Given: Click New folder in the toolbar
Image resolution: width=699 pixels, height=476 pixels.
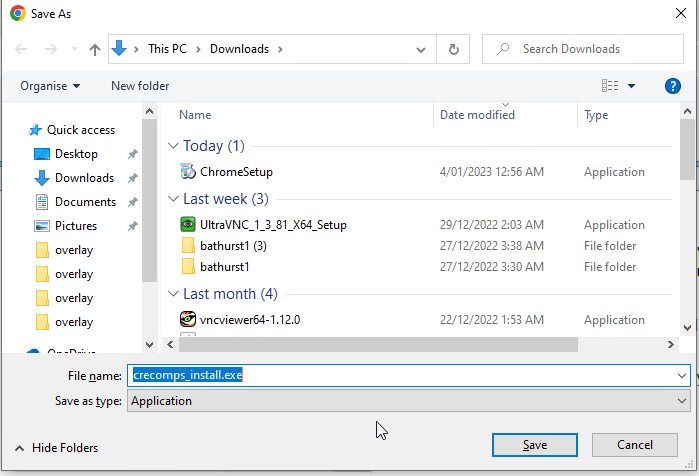Looking at the screenshot, I should (140, 86).
